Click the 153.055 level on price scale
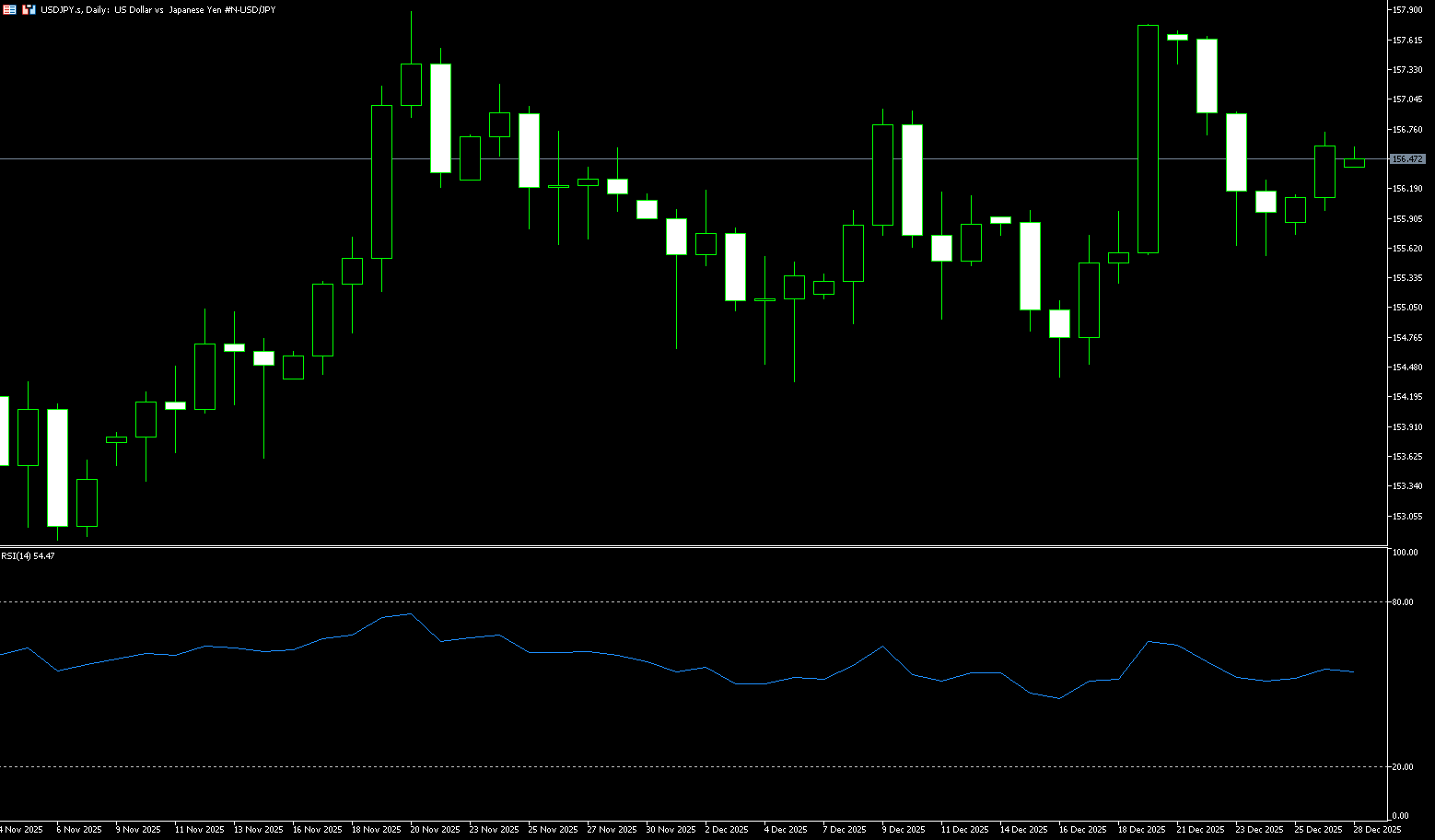1435x840 pixels. (1406, 517)
